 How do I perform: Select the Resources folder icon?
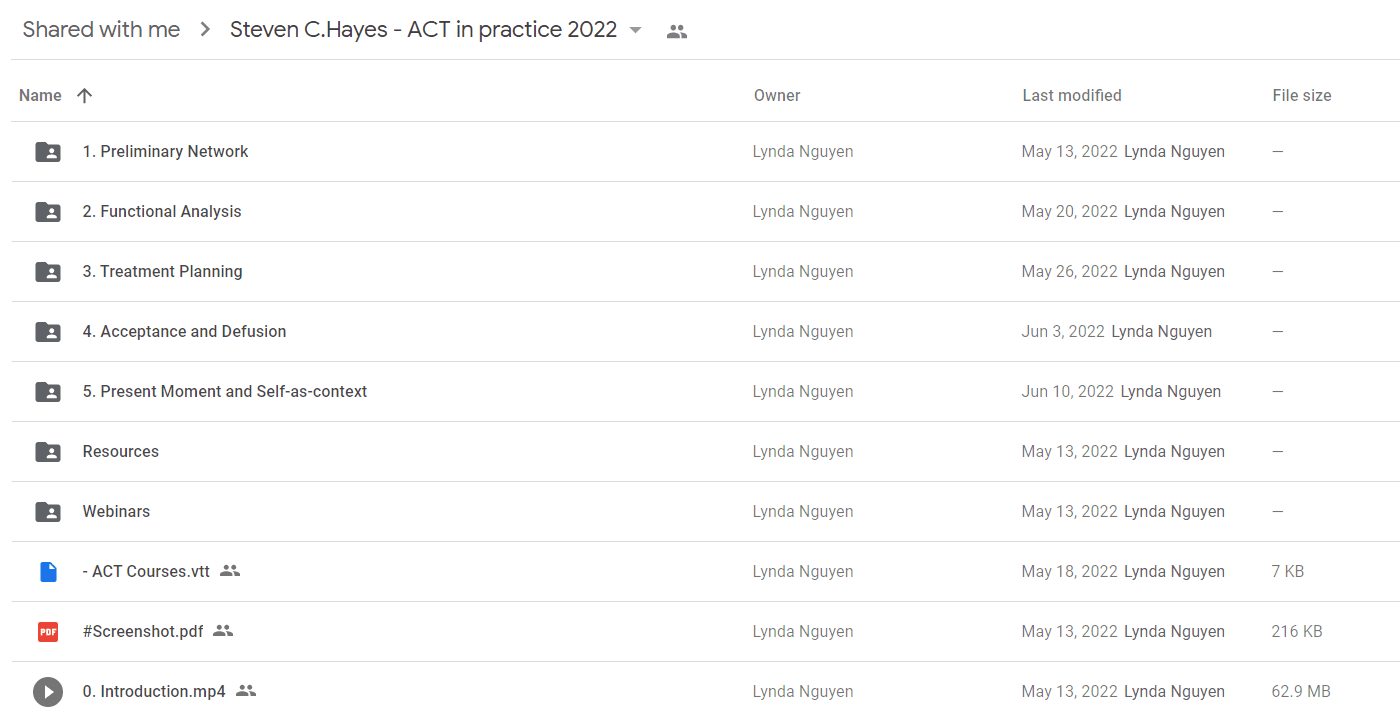48,452
